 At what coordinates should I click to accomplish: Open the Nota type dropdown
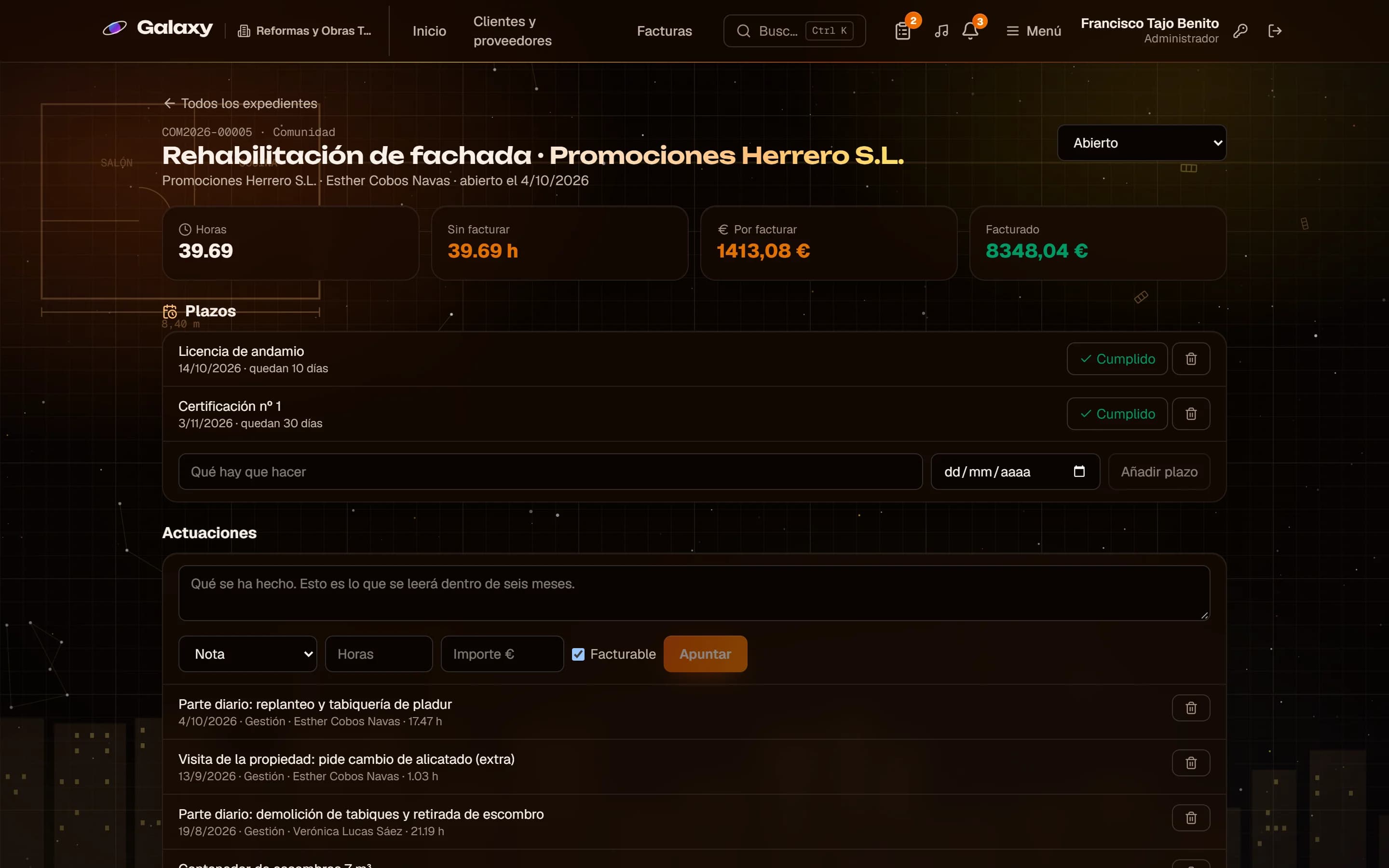[247, 654]
